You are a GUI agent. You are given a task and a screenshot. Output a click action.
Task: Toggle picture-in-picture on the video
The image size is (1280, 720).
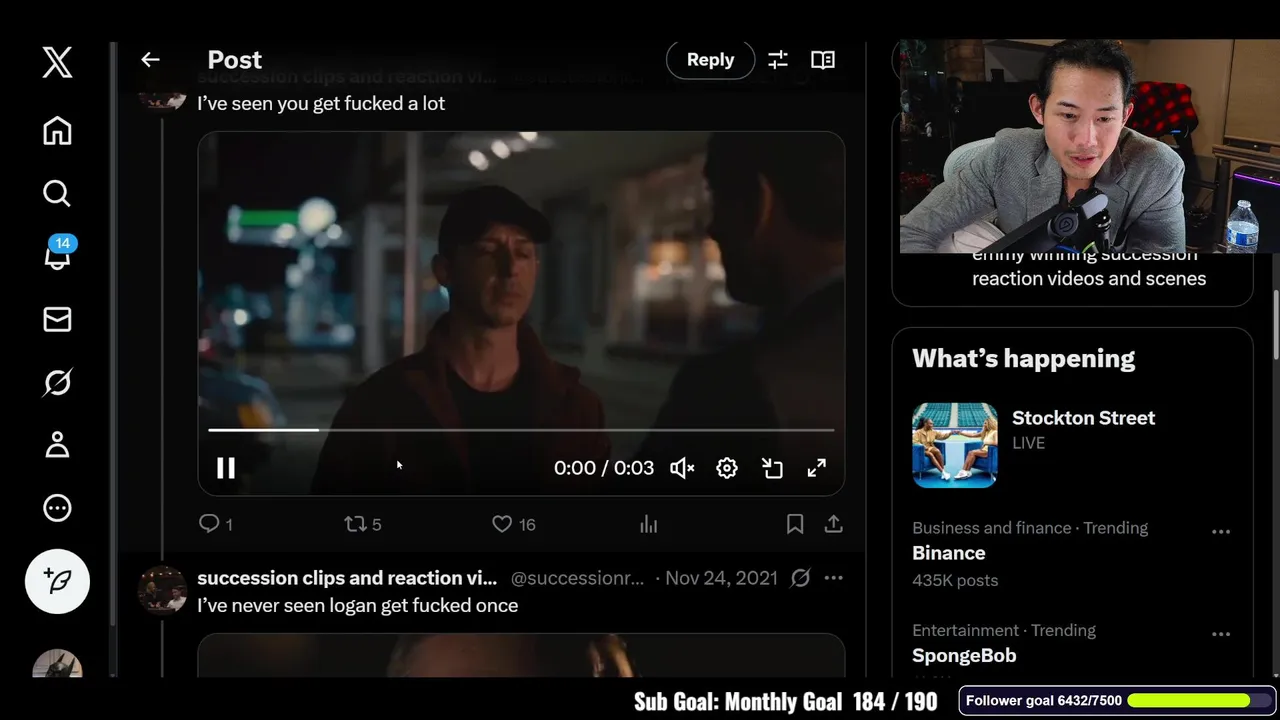pos(772,468)
